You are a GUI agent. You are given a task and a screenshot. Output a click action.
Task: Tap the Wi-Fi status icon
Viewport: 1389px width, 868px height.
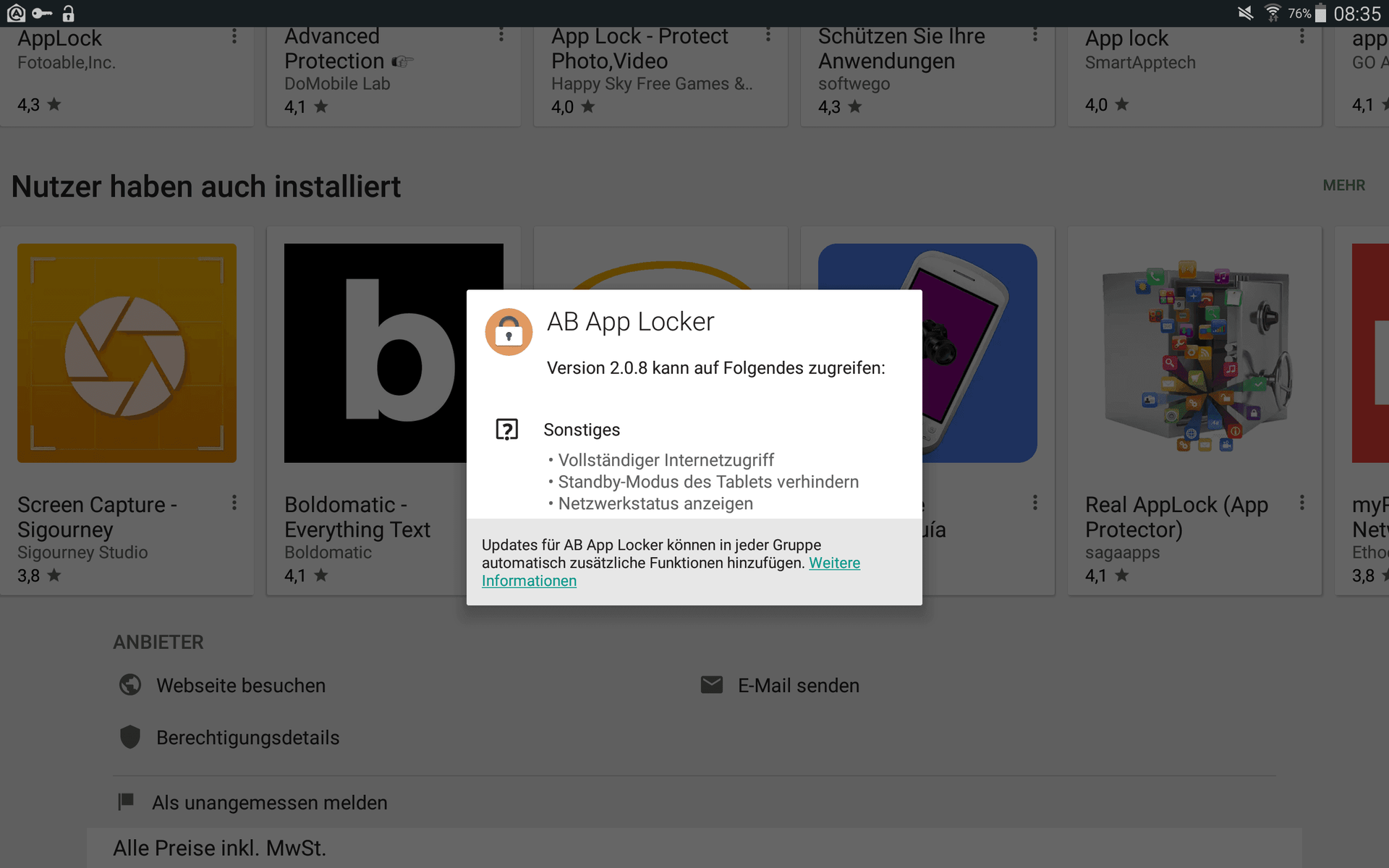tap(1273, 13)
